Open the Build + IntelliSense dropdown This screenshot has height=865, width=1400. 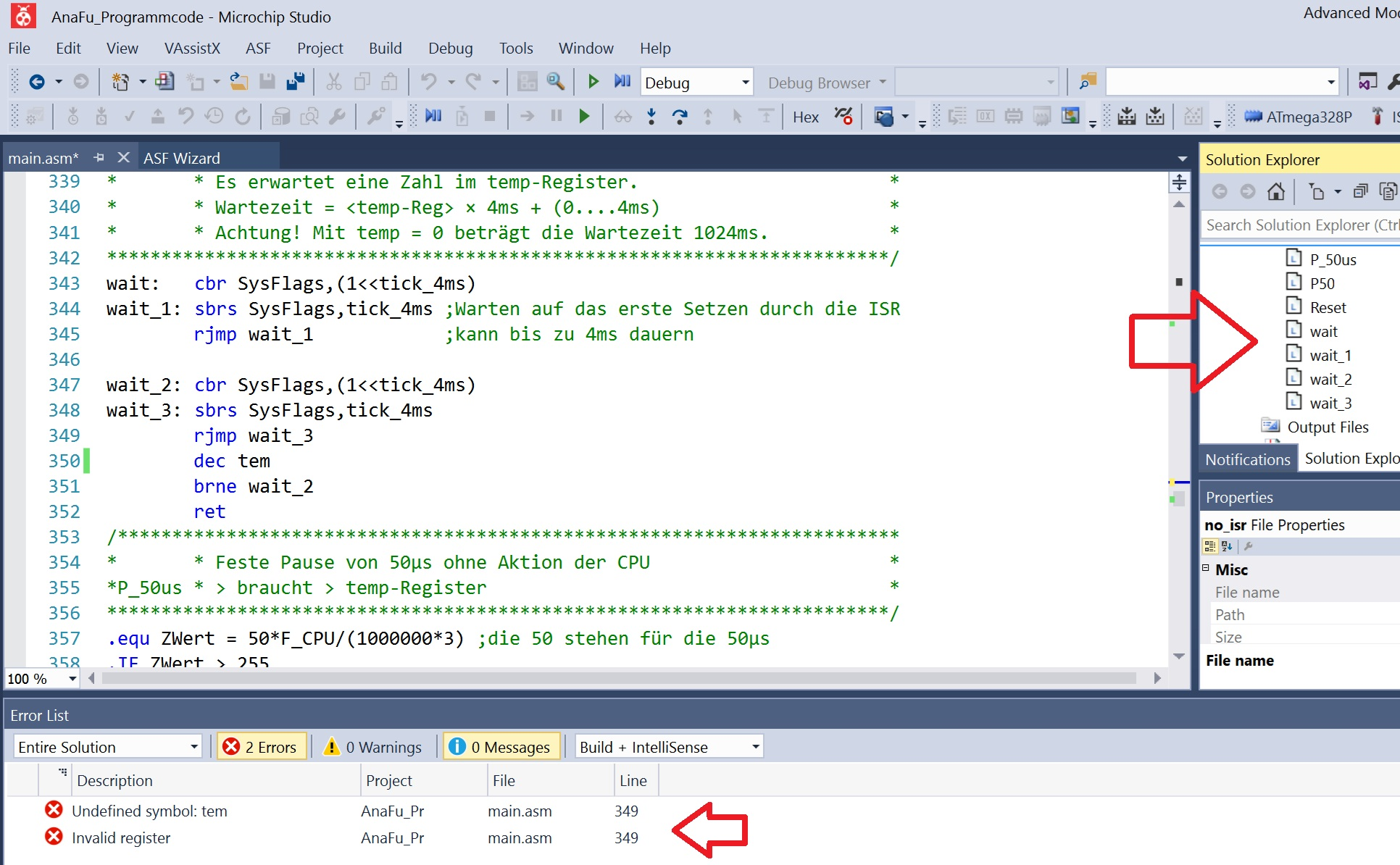pyautogui.click(x=755, y=747)
